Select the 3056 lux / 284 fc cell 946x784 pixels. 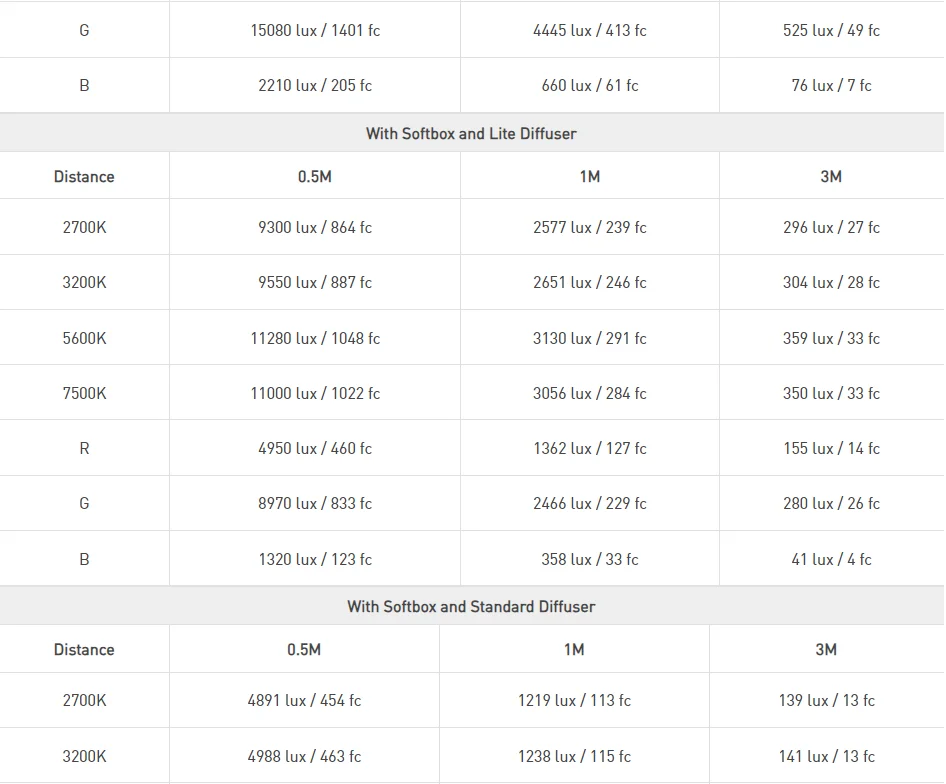(x=590, y=393)
